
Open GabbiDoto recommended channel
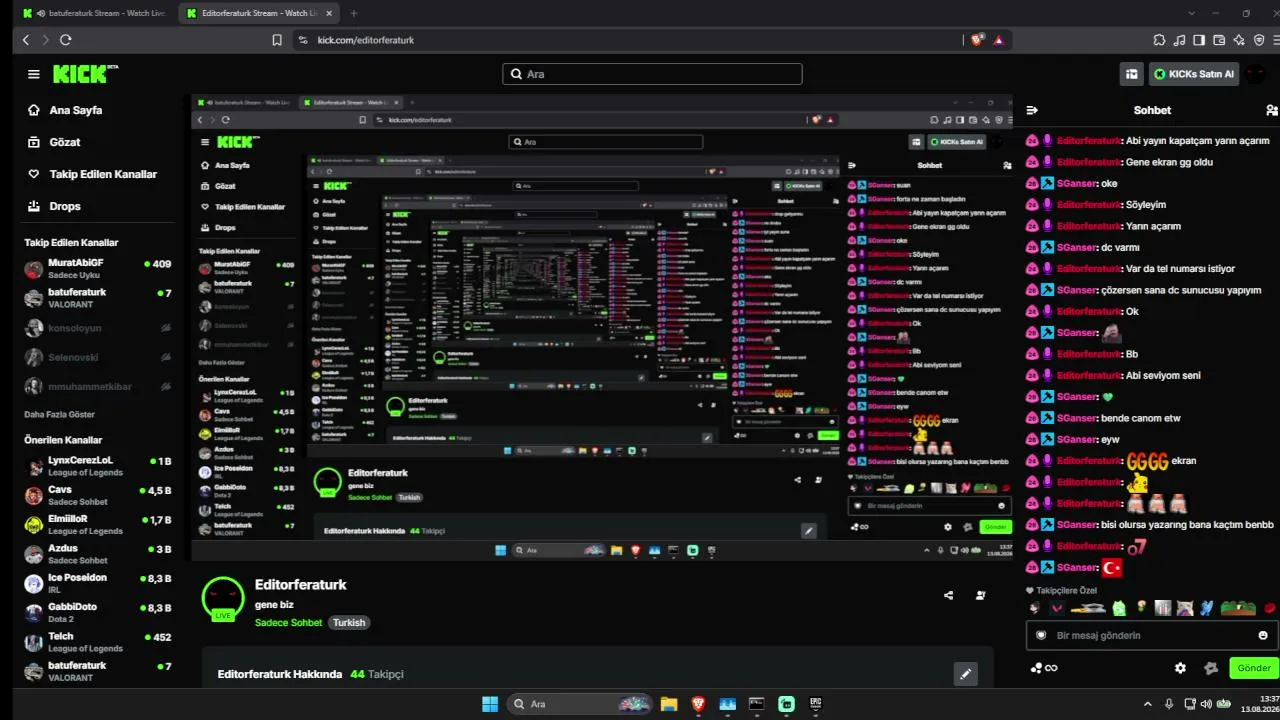pos(98,612)
